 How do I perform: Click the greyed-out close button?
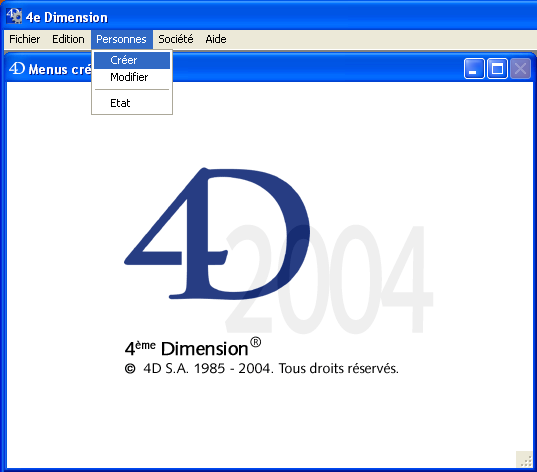tap(520, 69)
